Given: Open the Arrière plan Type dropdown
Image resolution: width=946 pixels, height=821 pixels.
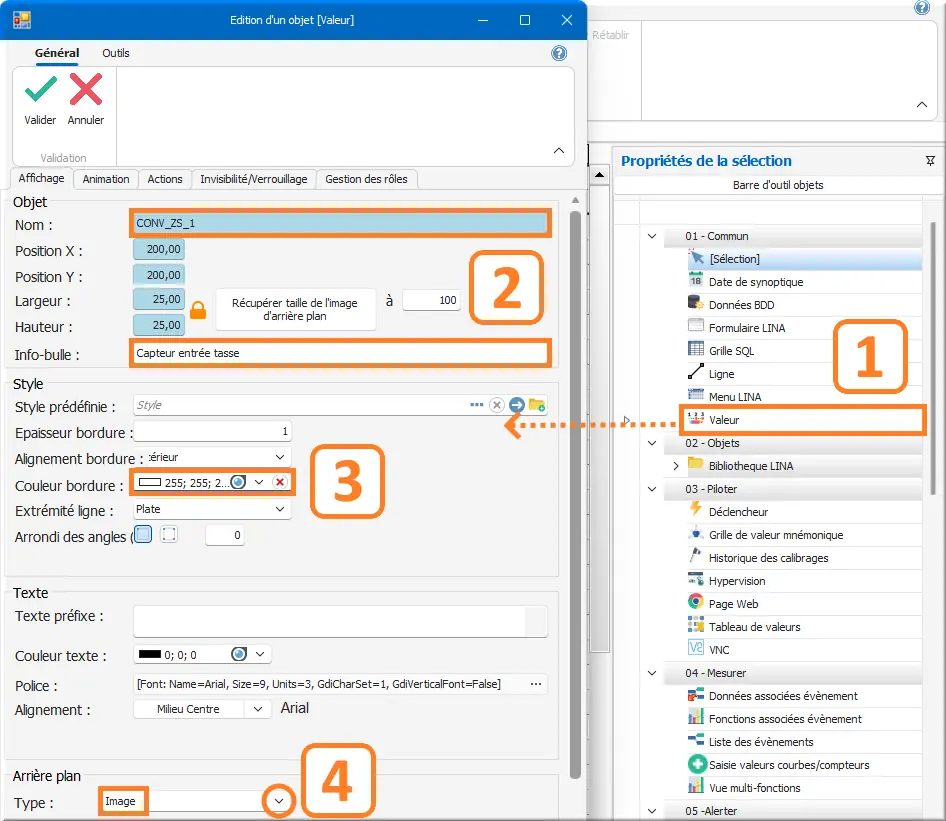Looking at the screenshot, I should pos(279,801).
